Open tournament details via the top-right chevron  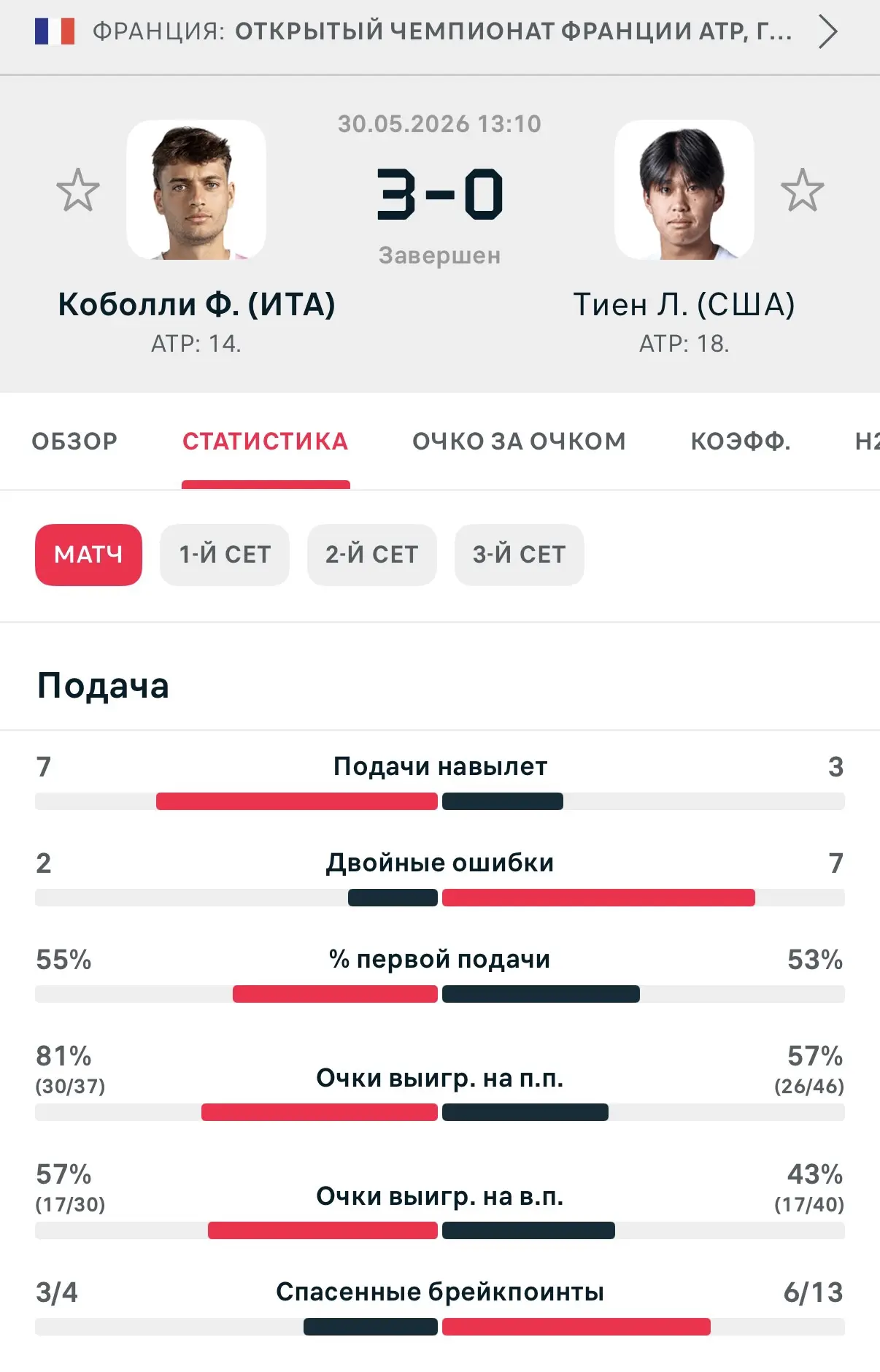[x=827, y=31]
